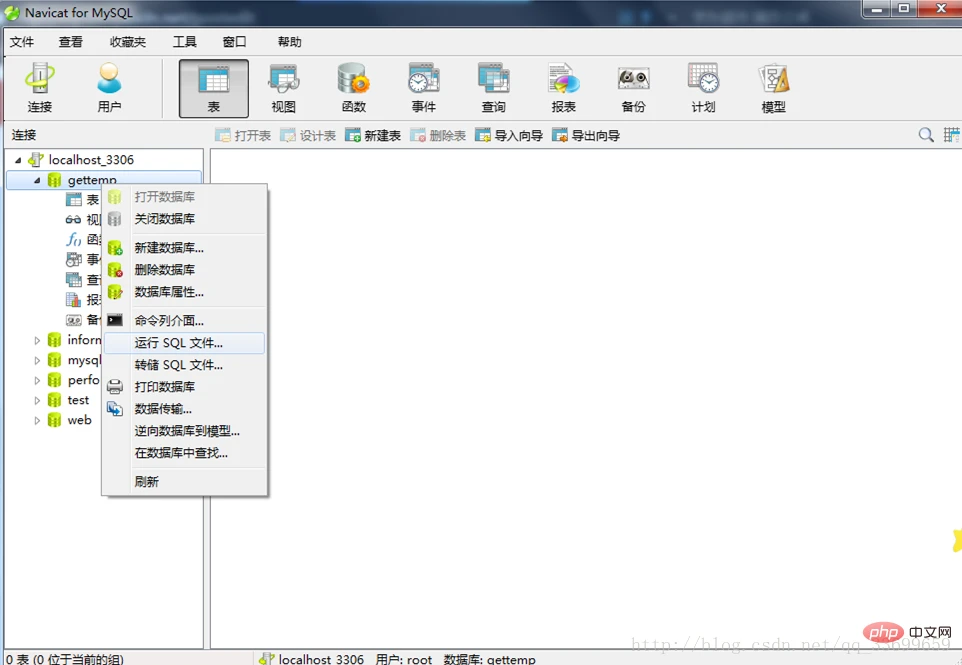Choose 打开数据库 from context menu
The height and width of the screenshot is (665, 962).
click(184, 197)
